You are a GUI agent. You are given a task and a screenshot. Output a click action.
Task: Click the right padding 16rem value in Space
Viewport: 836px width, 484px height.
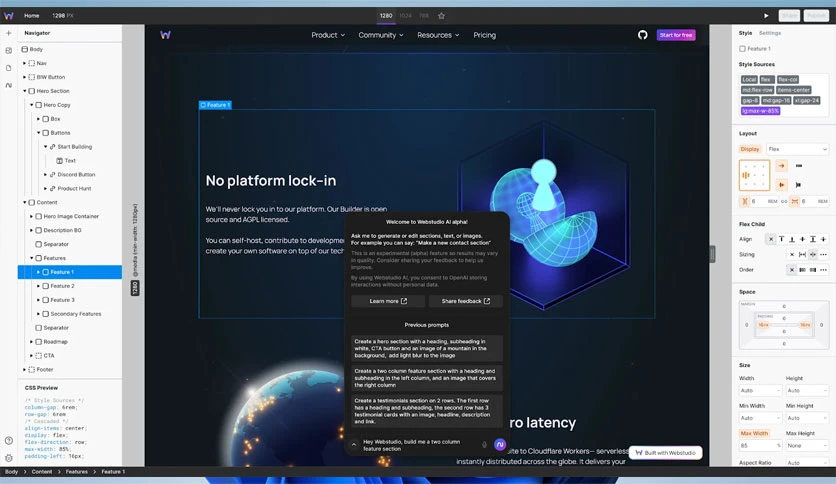coord(805,325)
